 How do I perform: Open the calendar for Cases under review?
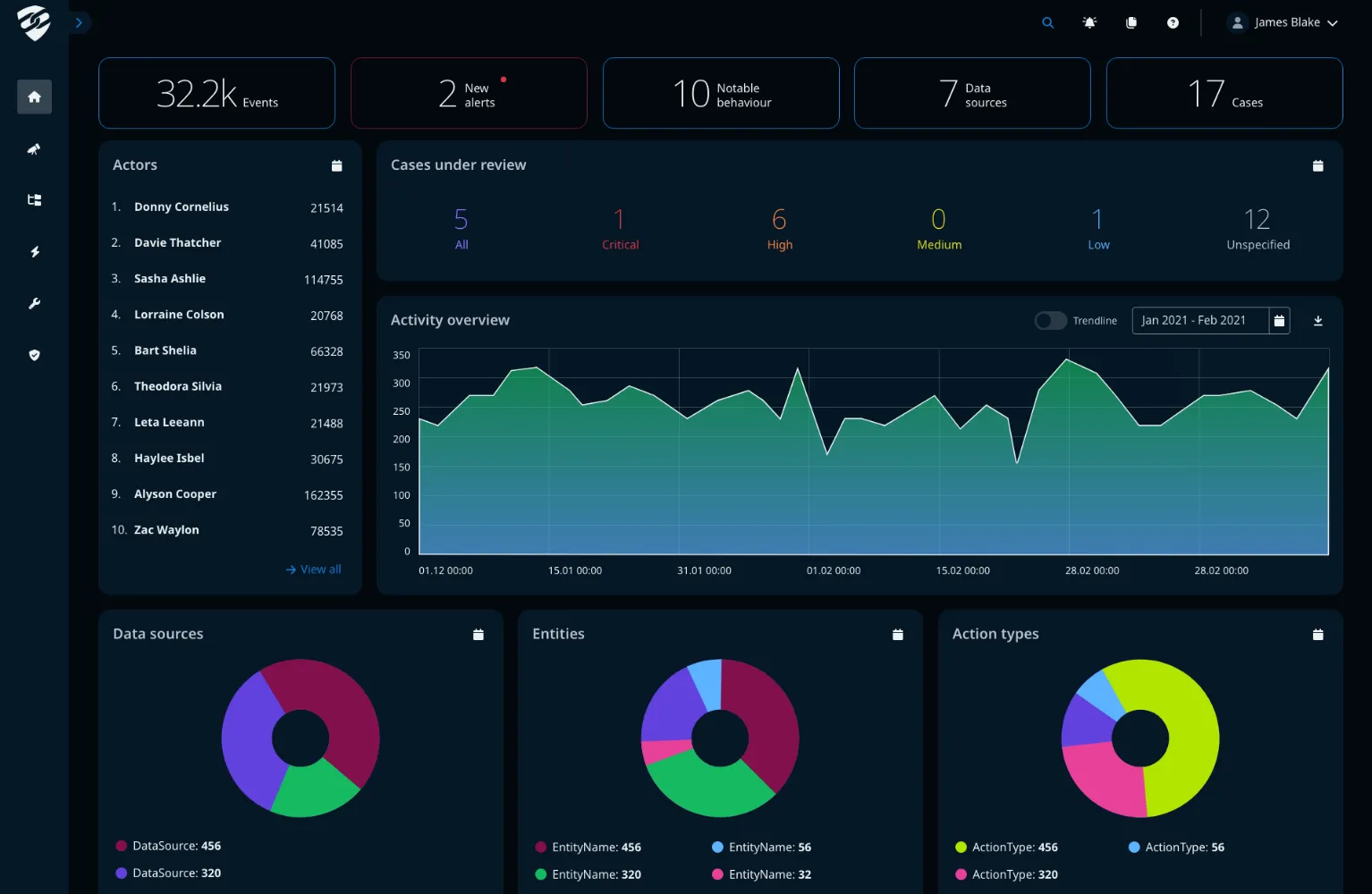1317,165
